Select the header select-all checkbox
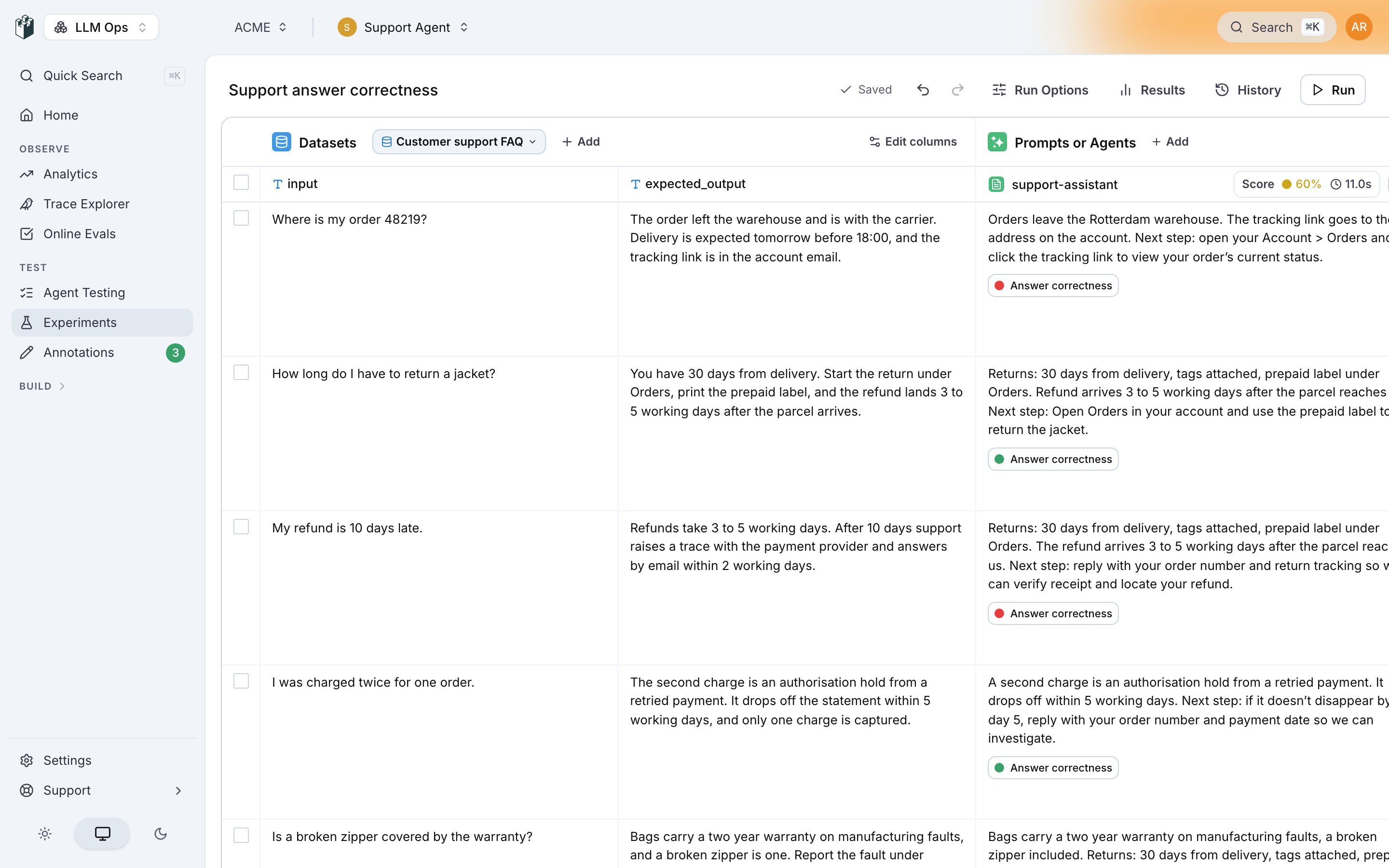This screenshot has width=1389, height=868. point(241,183)
